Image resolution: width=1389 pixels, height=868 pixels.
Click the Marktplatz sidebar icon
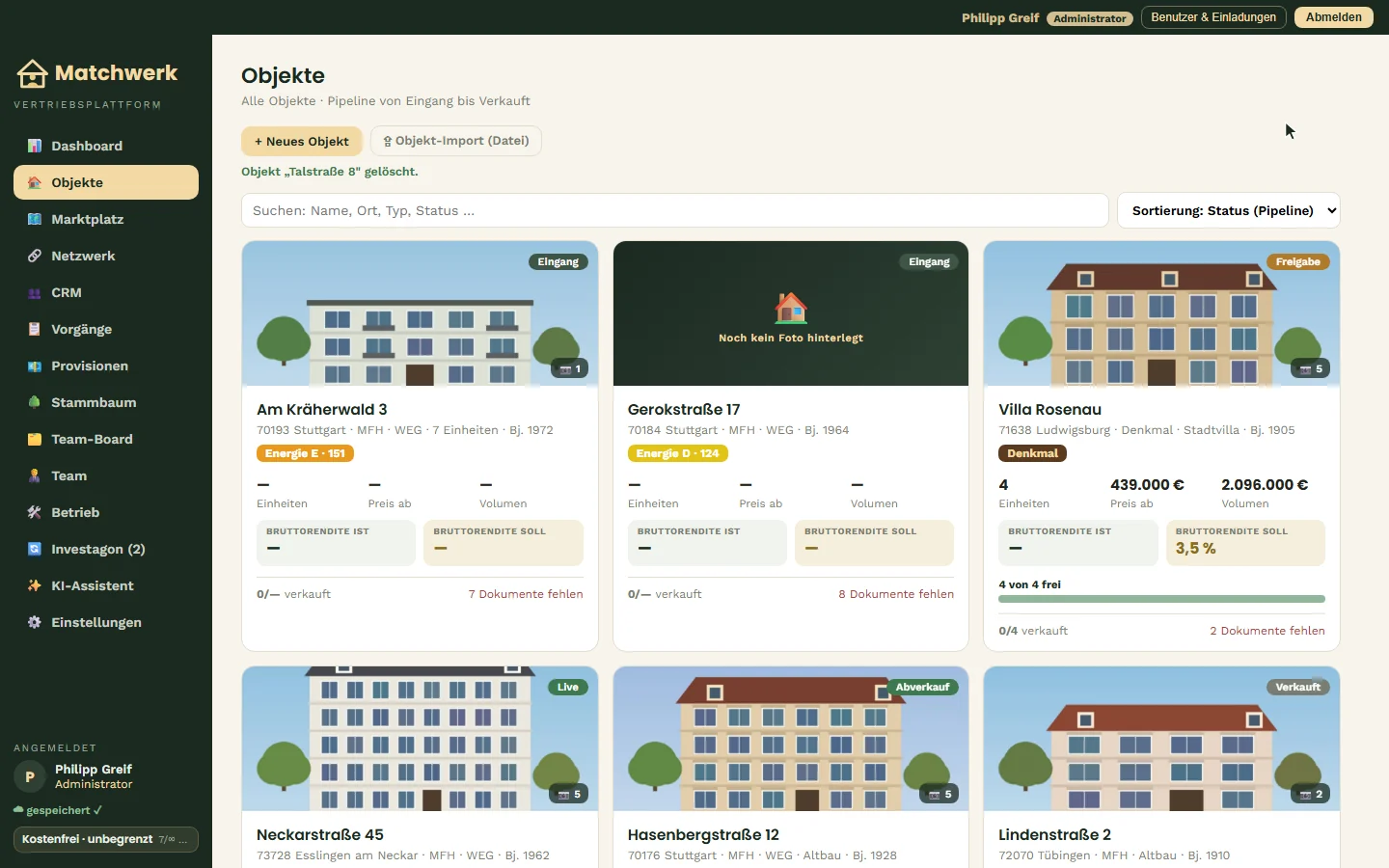click(x=35, y=219)
